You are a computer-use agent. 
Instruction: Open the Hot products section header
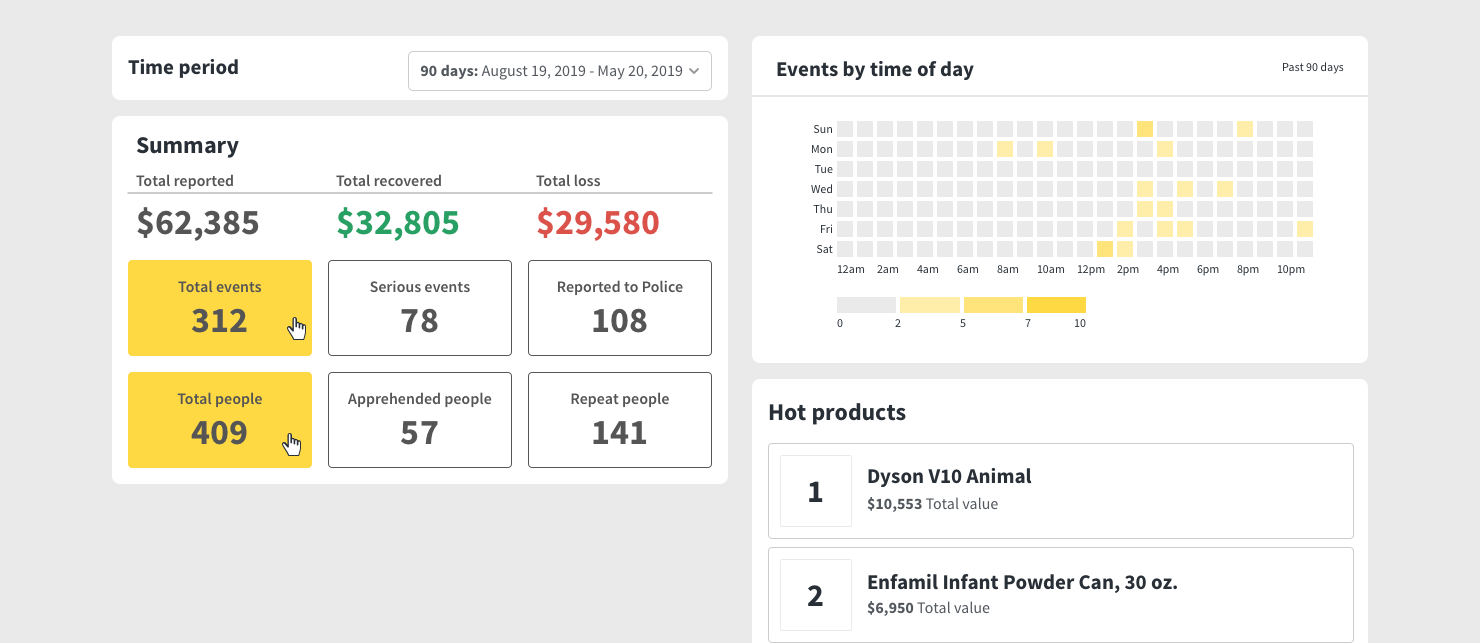coord(837,412)
